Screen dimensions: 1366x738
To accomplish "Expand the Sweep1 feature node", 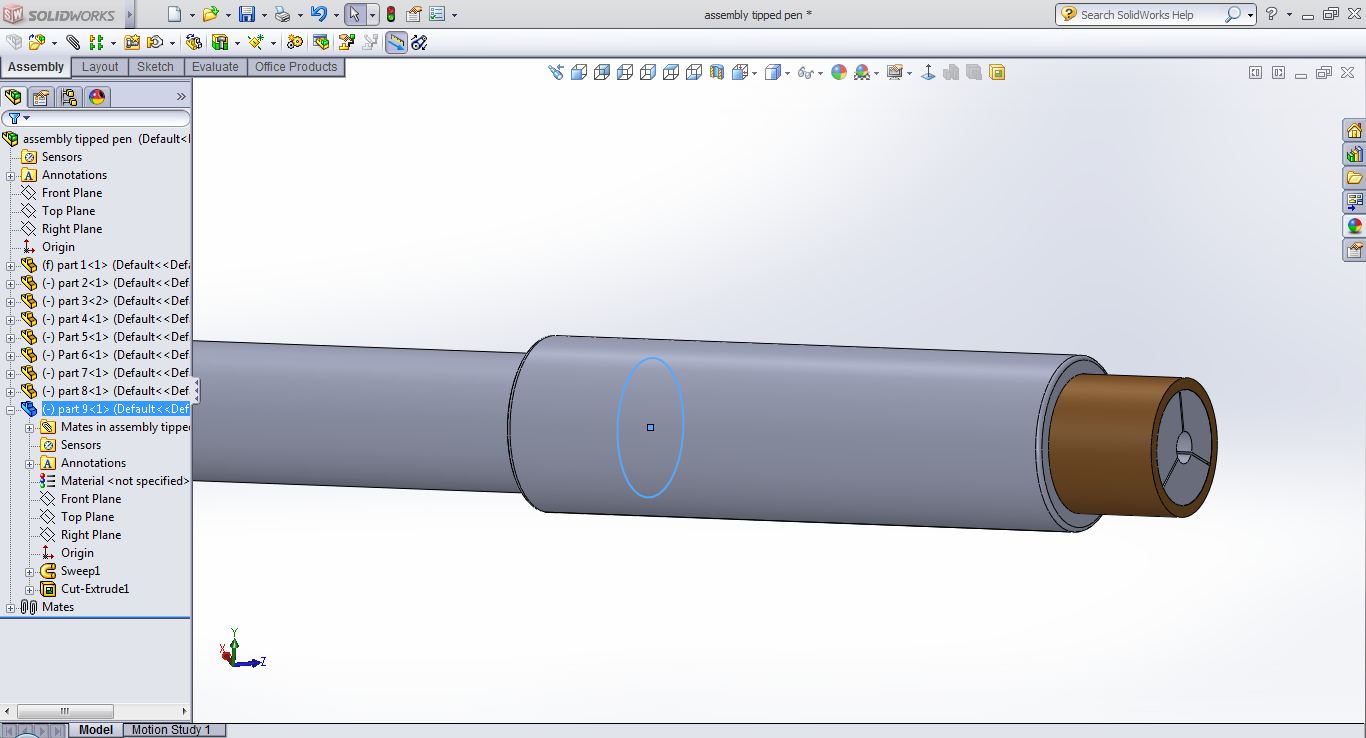I will [x=29, y=571].
